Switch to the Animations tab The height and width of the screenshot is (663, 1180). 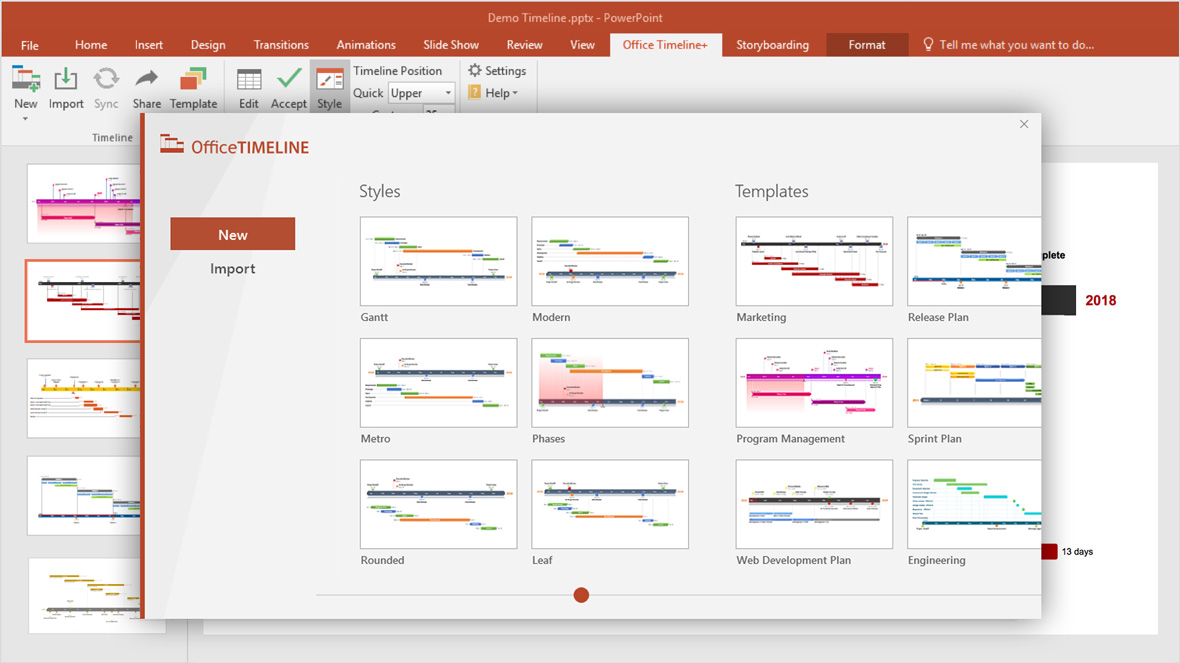coord(366,45)
